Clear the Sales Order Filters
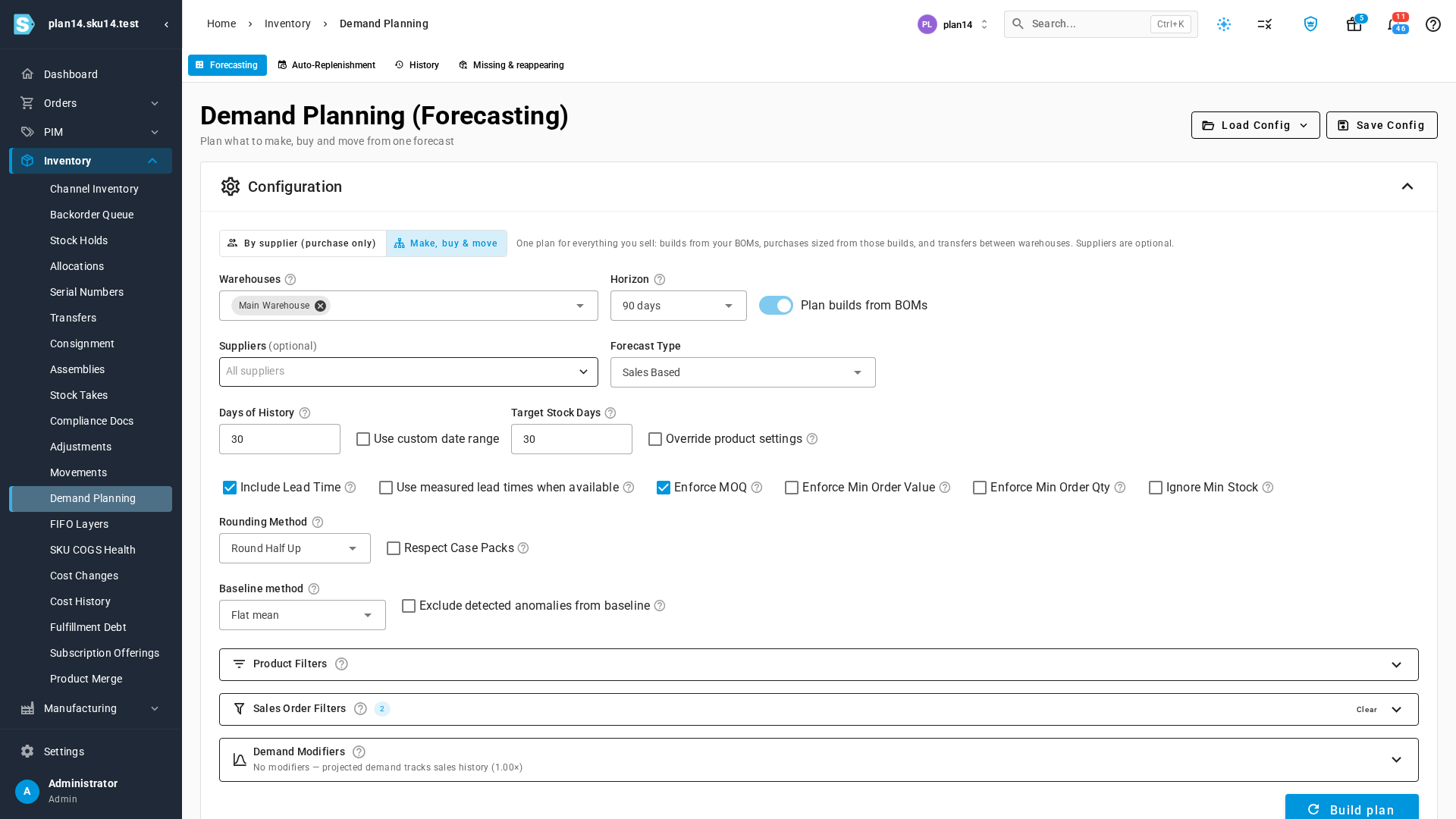 point(1366,710)
